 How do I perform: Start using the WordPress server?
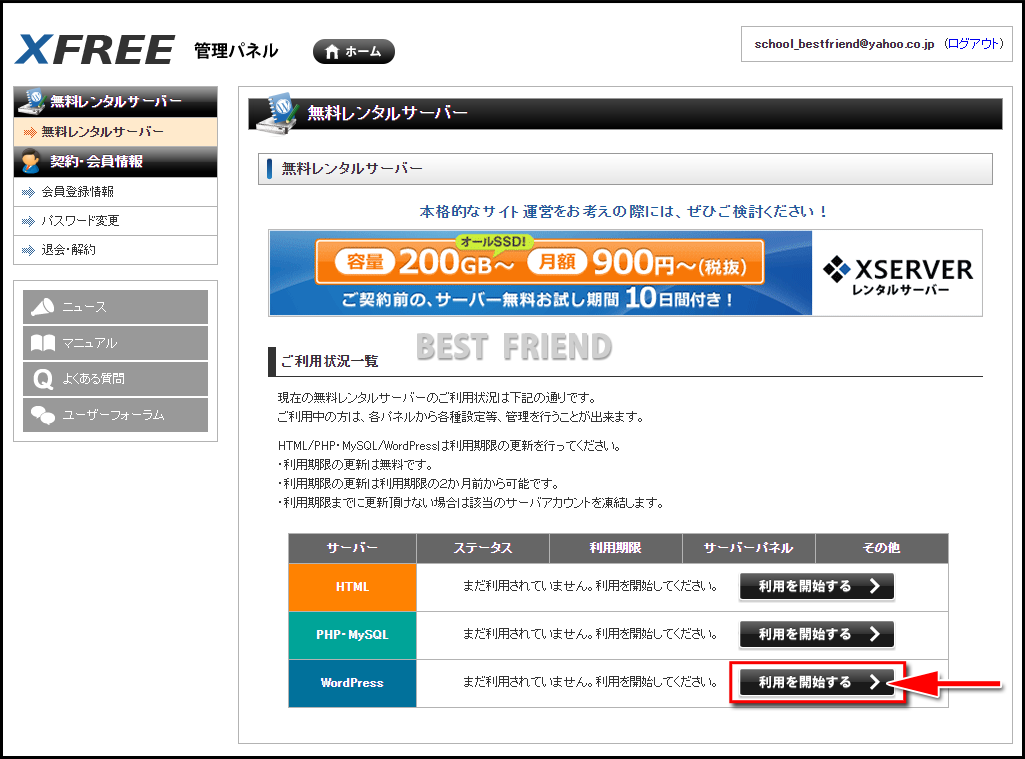(x=816, y=683)
